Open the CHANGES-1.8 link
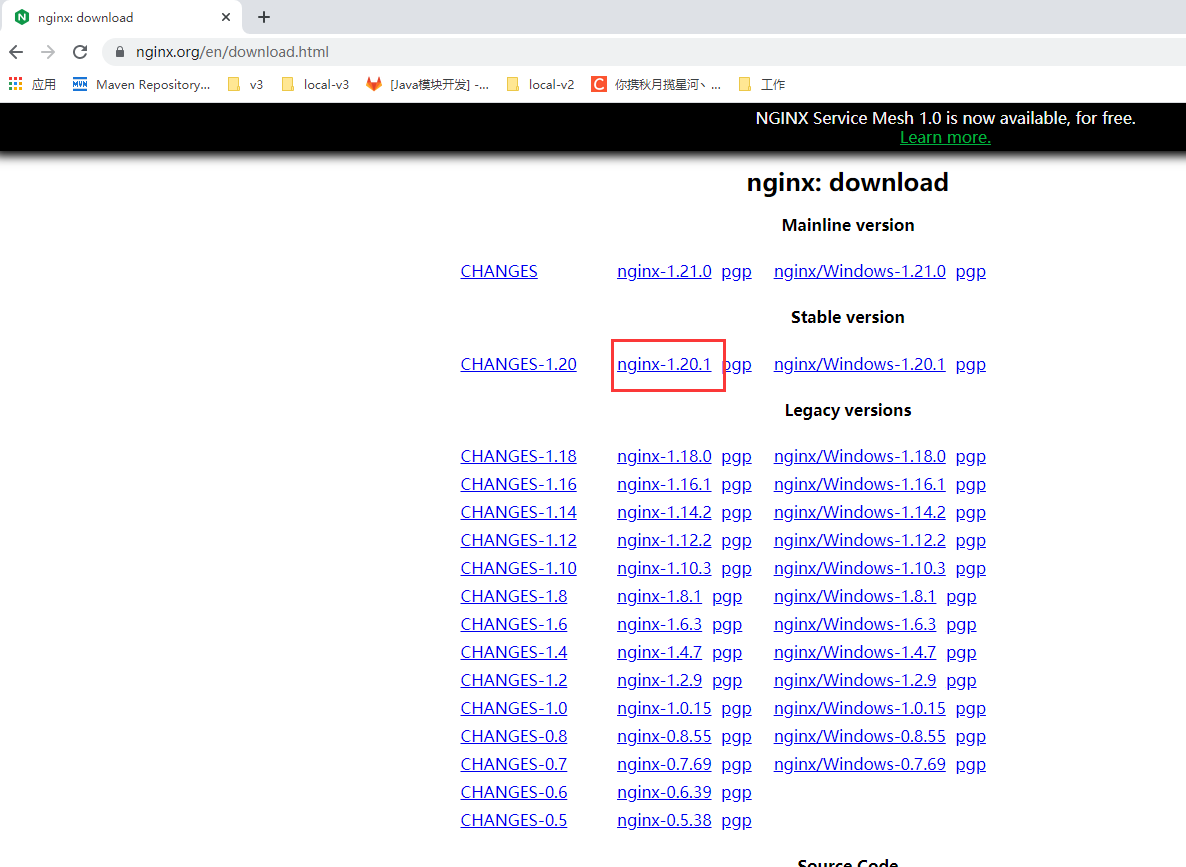The image size is (1186, 867). point(514,597)
